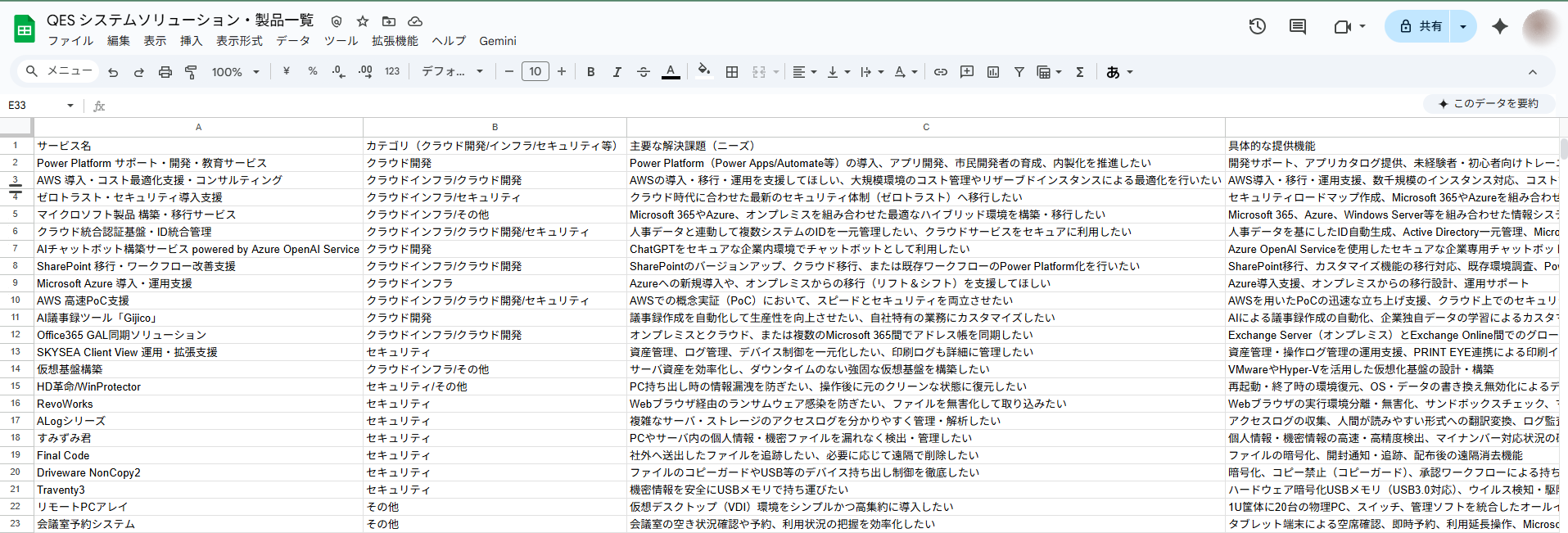Select the paint format tool
The width and height of the screenshot is (1568, 533).
click(x=191, y=72)
